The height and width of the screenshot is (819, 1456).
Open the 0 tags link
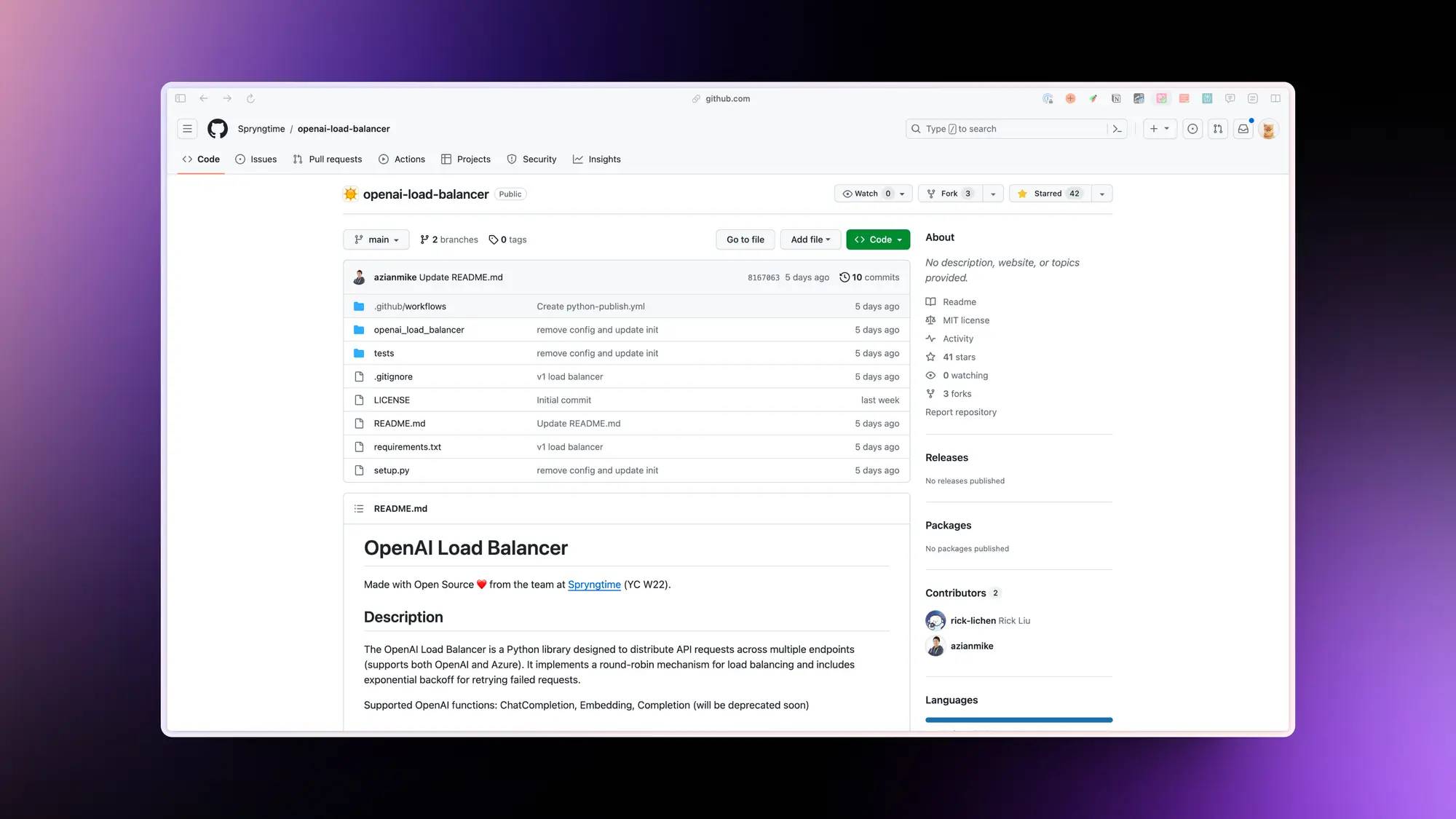pyautogui.click(x=507, y=240)
